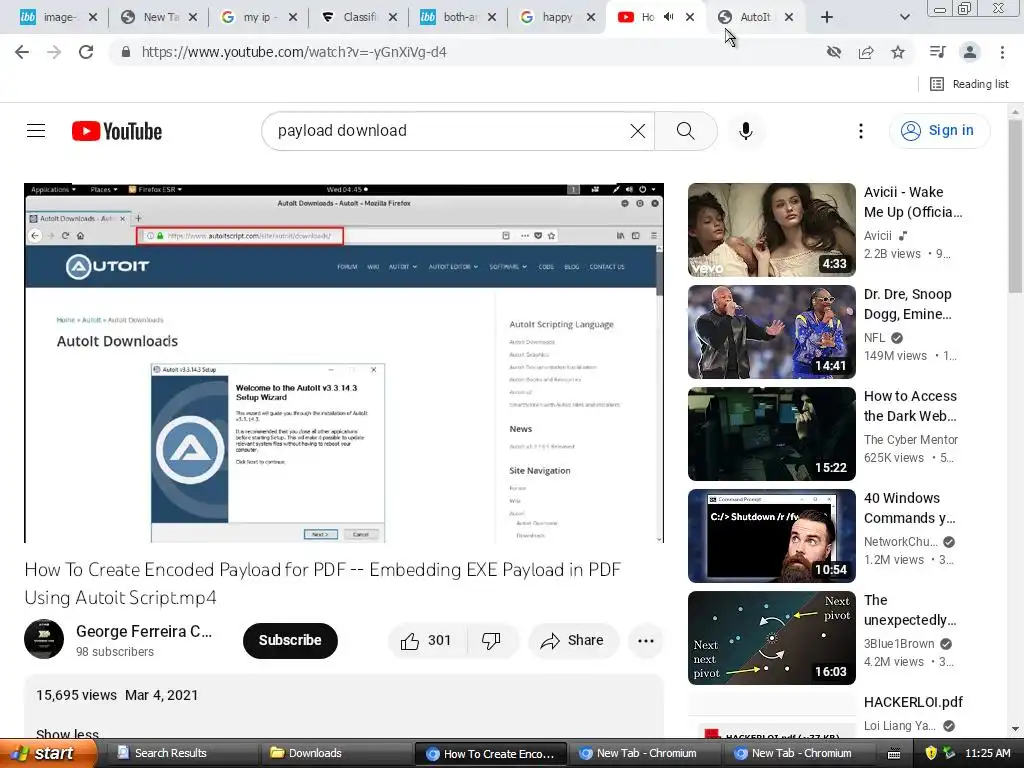Click the 15,695 views text

(x=76, y=695)
